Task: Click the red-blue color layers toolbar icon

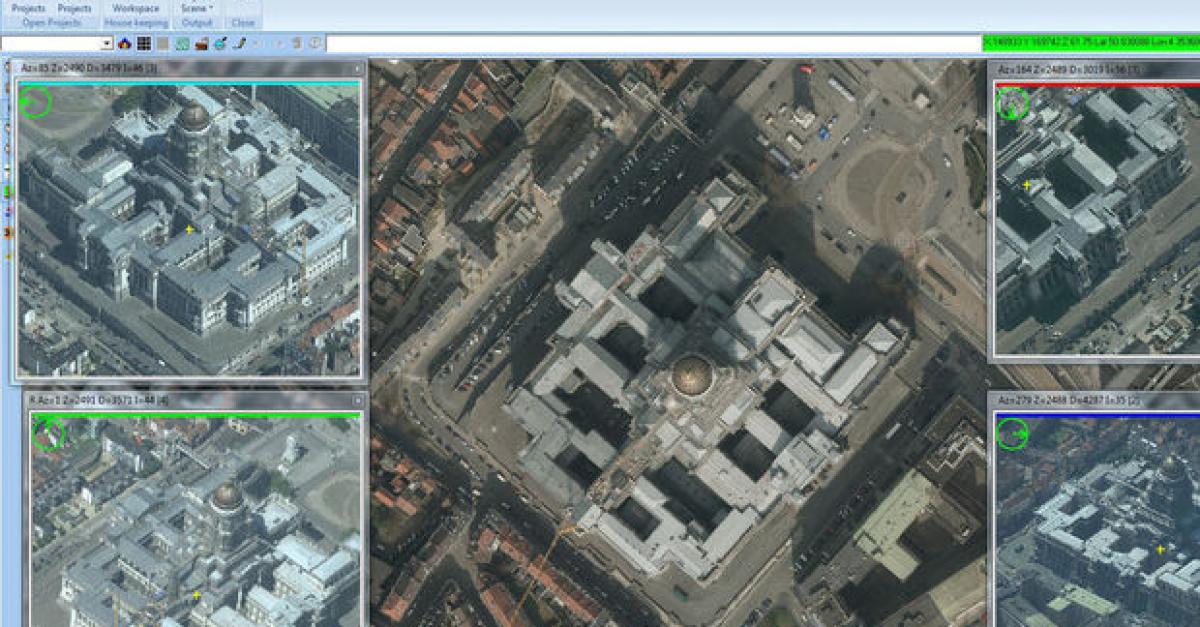Action: [125, 44]
